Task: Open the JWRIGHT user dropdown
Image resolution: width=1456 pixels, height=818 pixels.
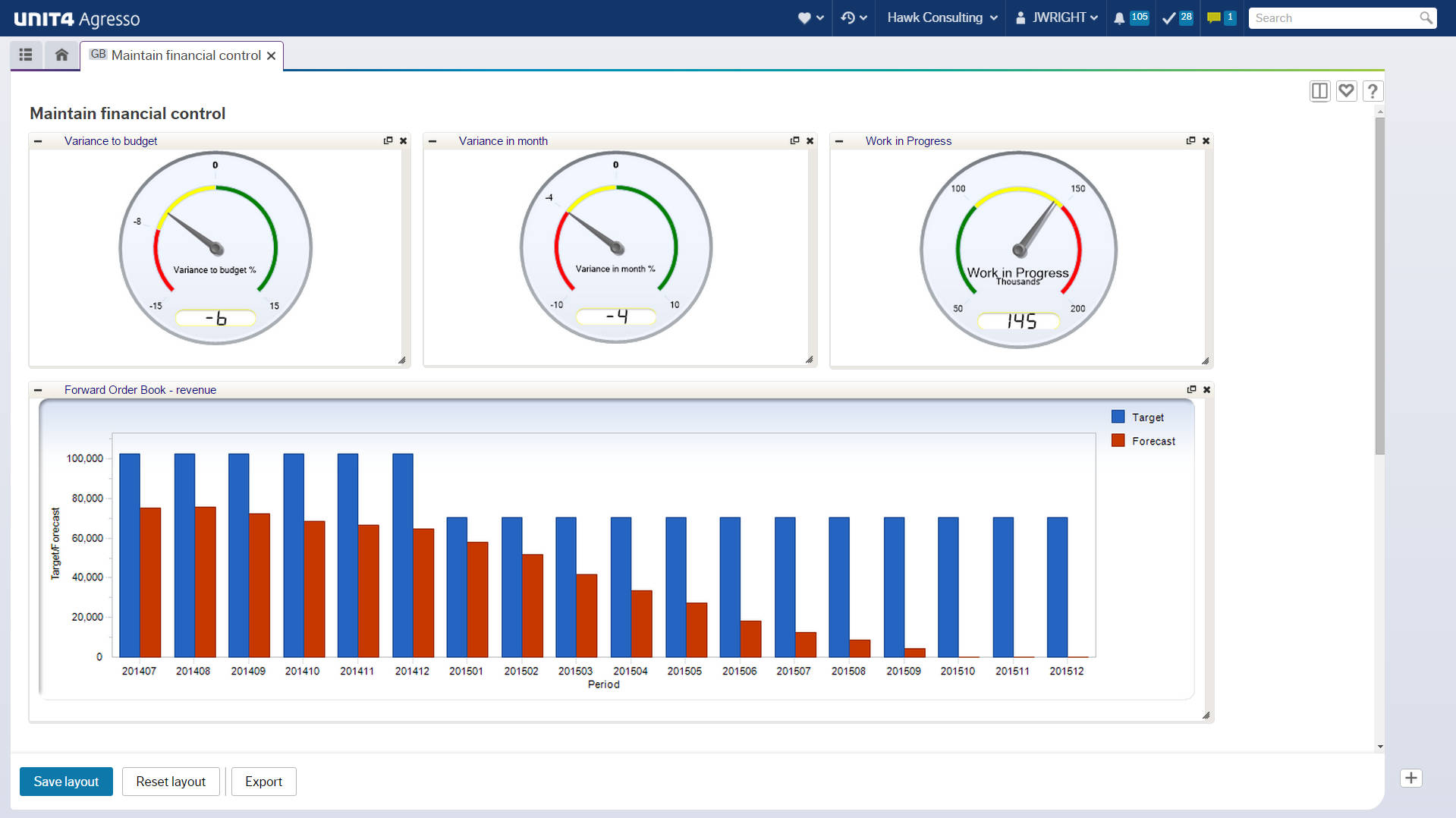Action: point(1057,18)
